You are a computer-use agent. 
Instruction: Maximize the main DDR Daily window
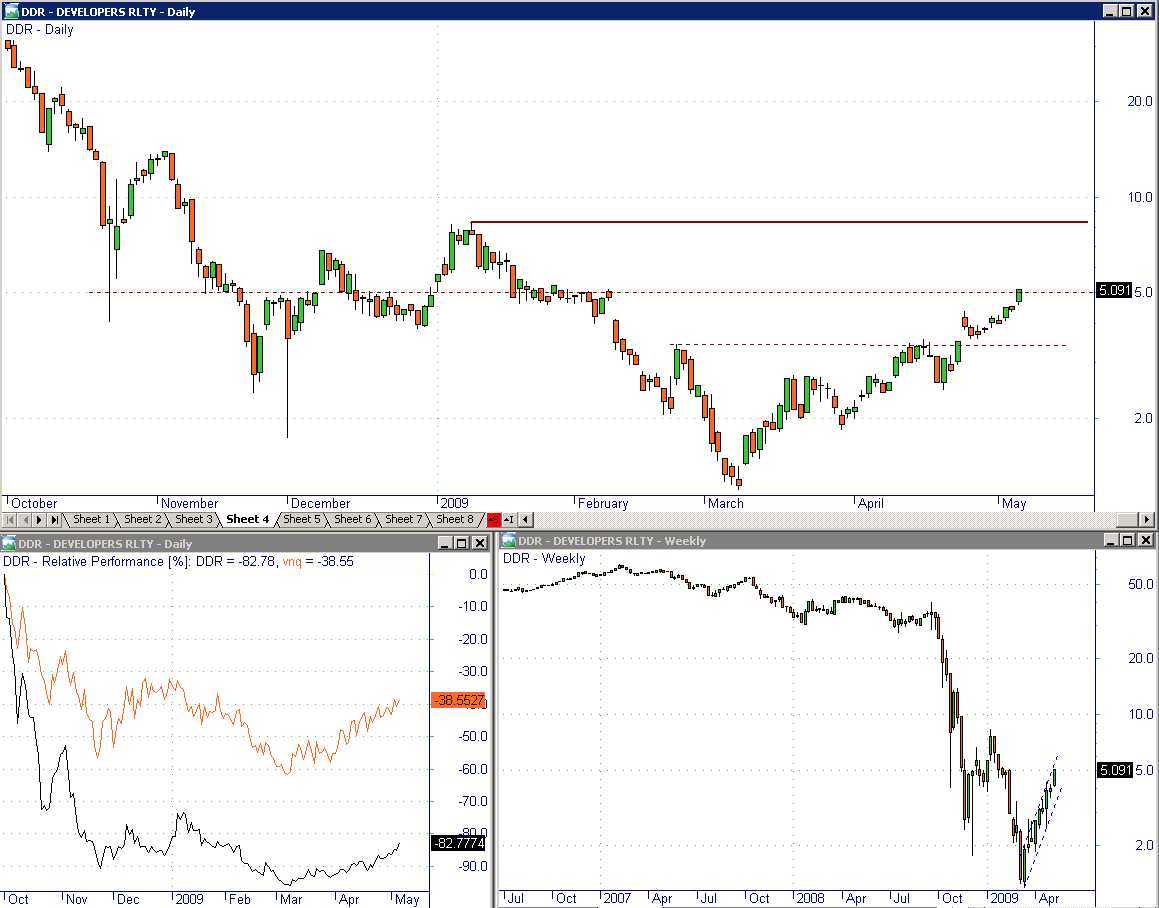tap(1126, 11)
